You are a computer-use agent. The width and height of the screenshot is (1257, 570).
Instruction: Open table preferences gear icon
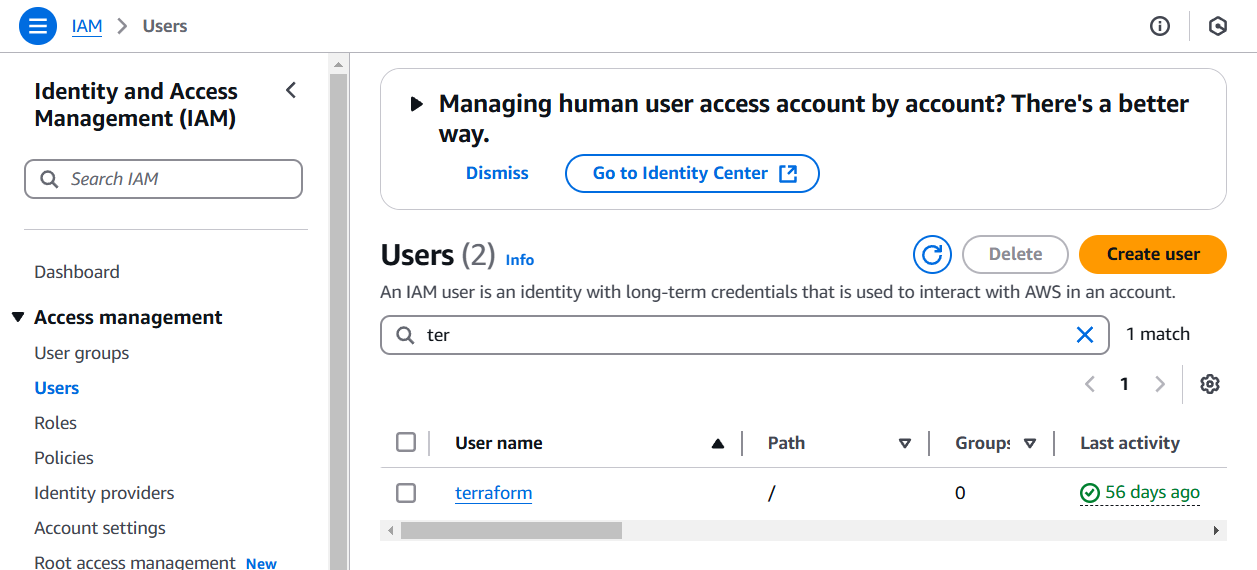point(1210,384)
